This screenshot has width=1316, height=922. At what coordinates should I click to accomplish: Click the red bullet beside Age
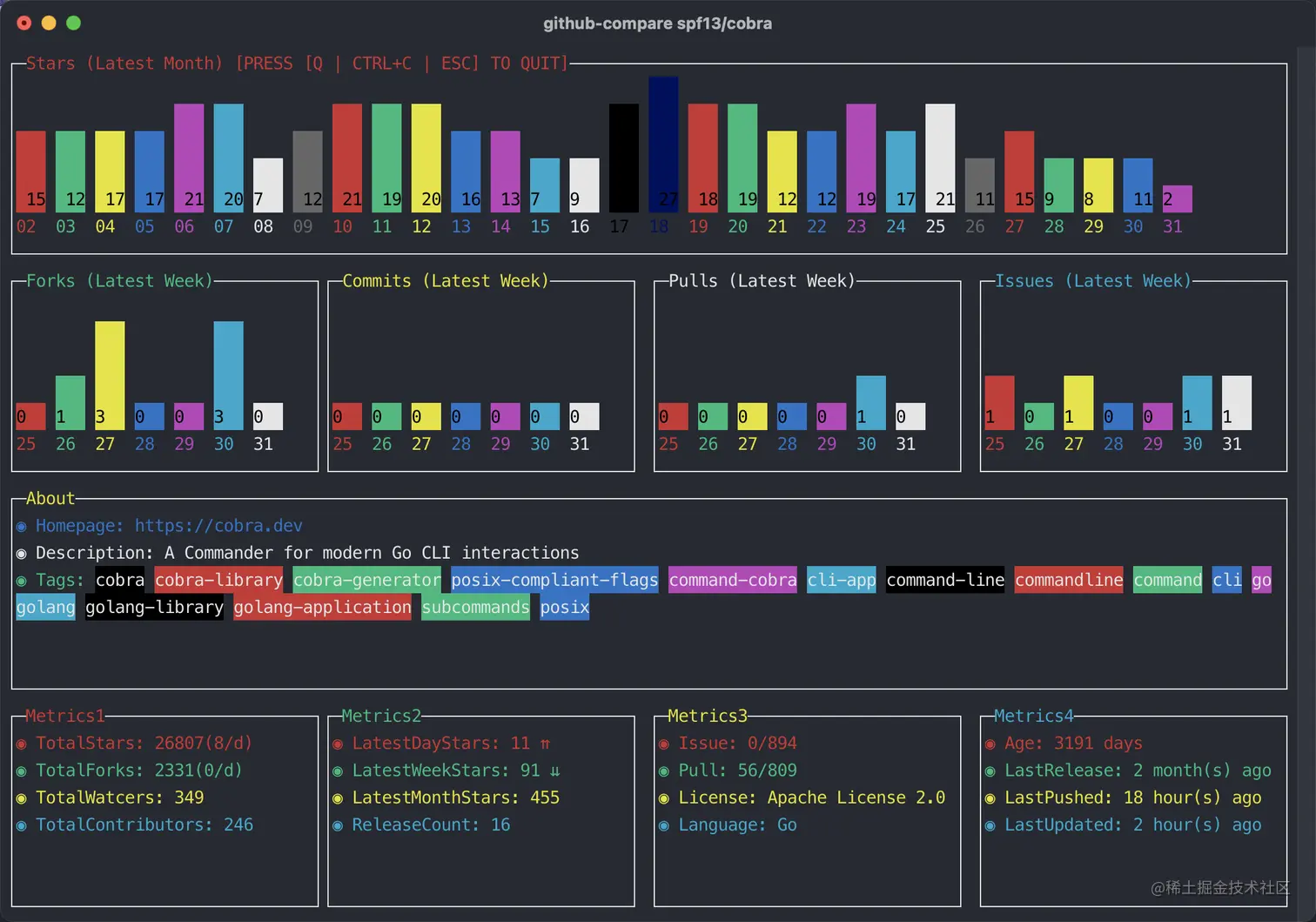[x=990, y=744]
